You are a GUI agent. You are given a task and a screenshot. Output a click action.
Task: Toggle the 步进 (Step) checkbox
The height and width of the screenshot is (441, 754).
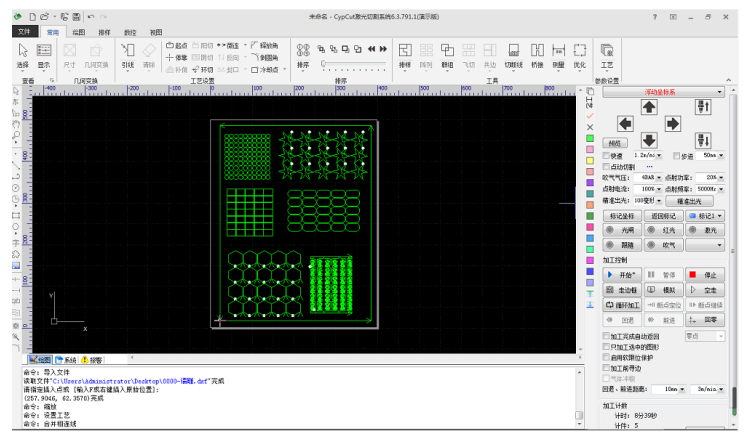coord(677,156)
